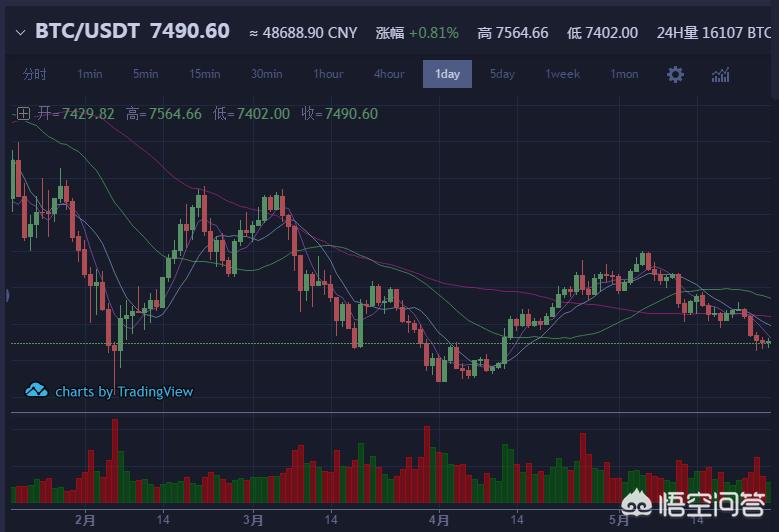Screen dimensions: 779x532
Task: Select the 1week interval
Action: tap(562, 75)
